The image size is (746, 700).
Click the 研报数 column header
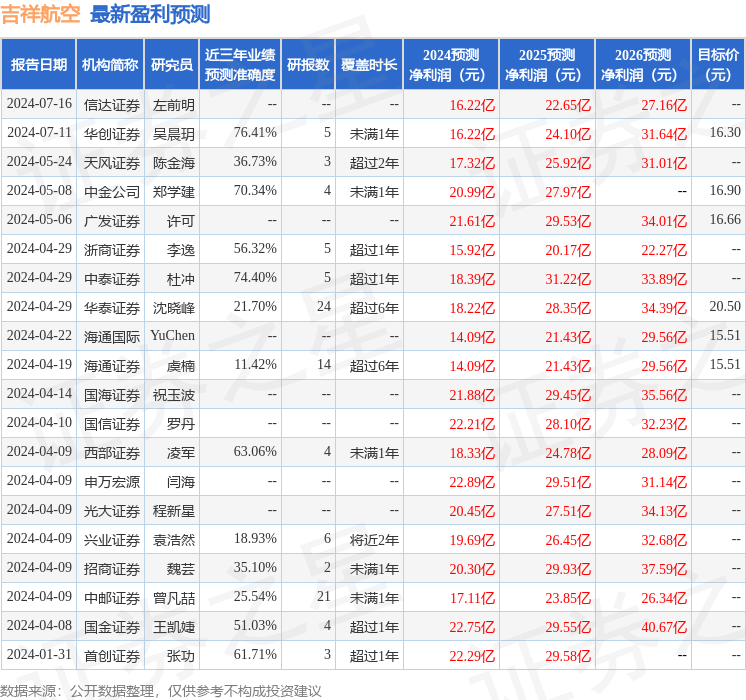308,64
